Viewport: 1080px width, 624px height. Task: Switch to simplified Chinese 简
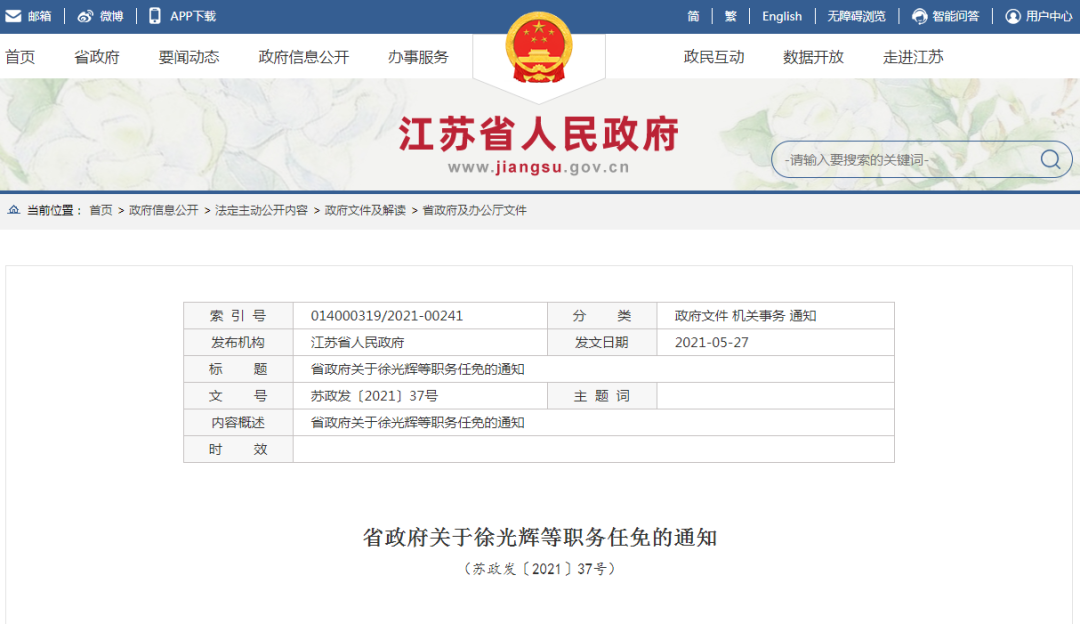coord(693,16)
